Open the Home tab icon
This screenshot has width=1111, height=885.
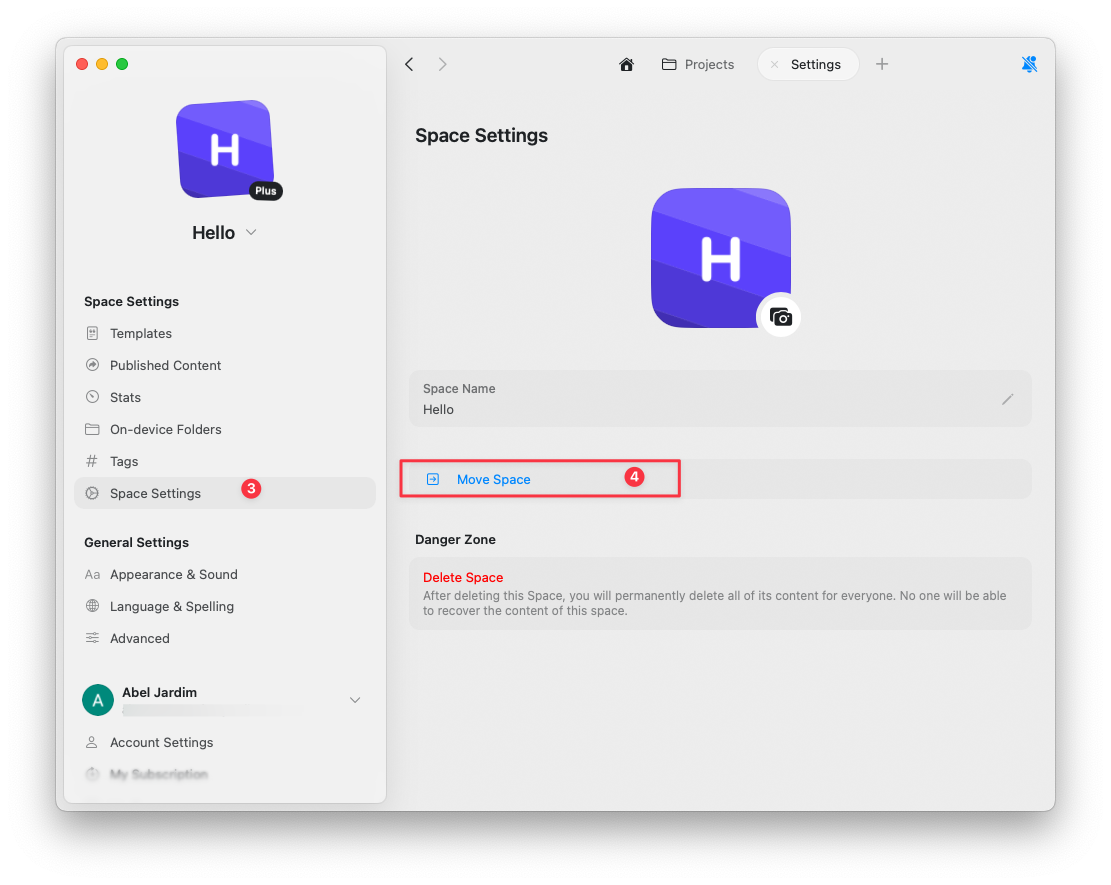coord(626,64)
